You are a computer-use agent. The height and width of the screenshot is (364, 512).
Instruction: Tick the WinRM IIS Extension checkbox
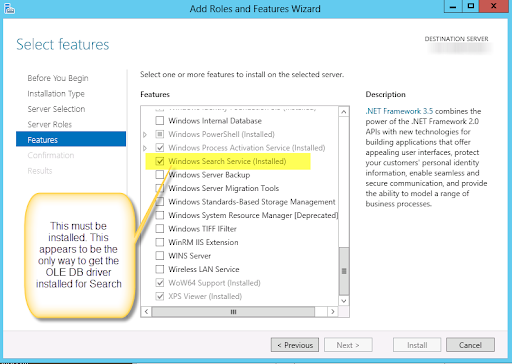click(x=160, y=242)
